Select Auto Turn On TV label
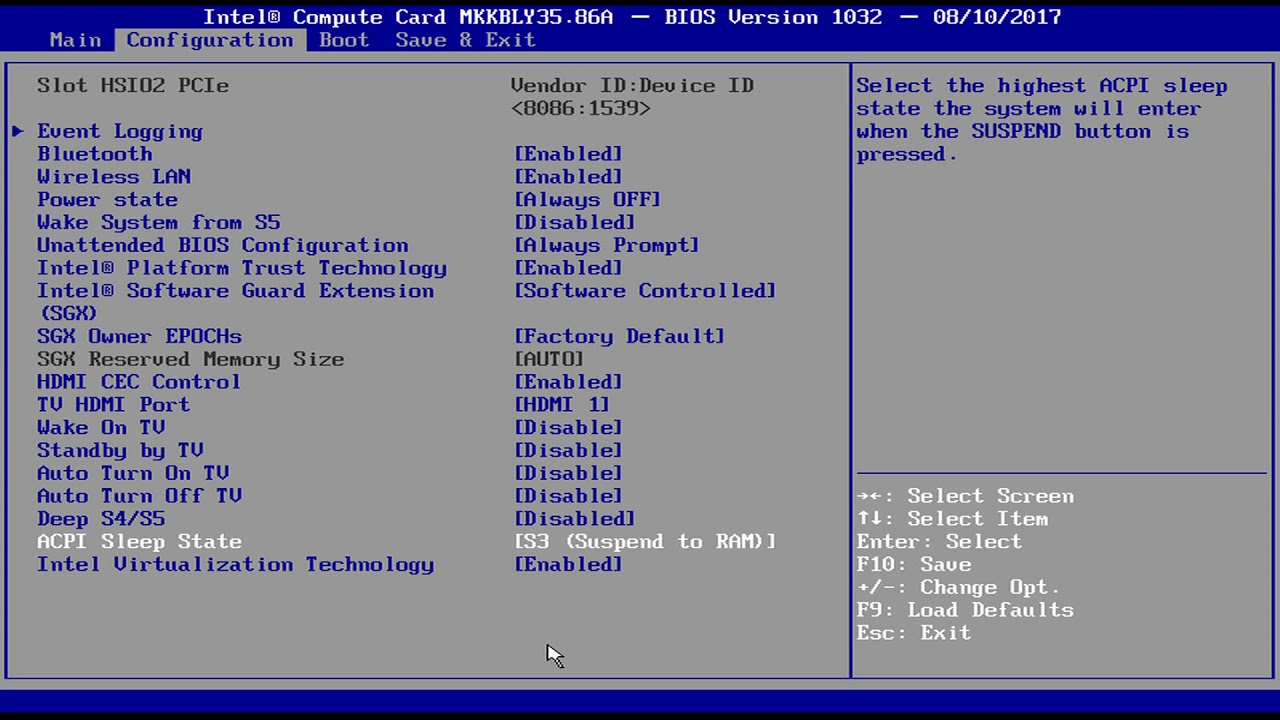This screenshot has width=1280, height=720. coord(133,473)
